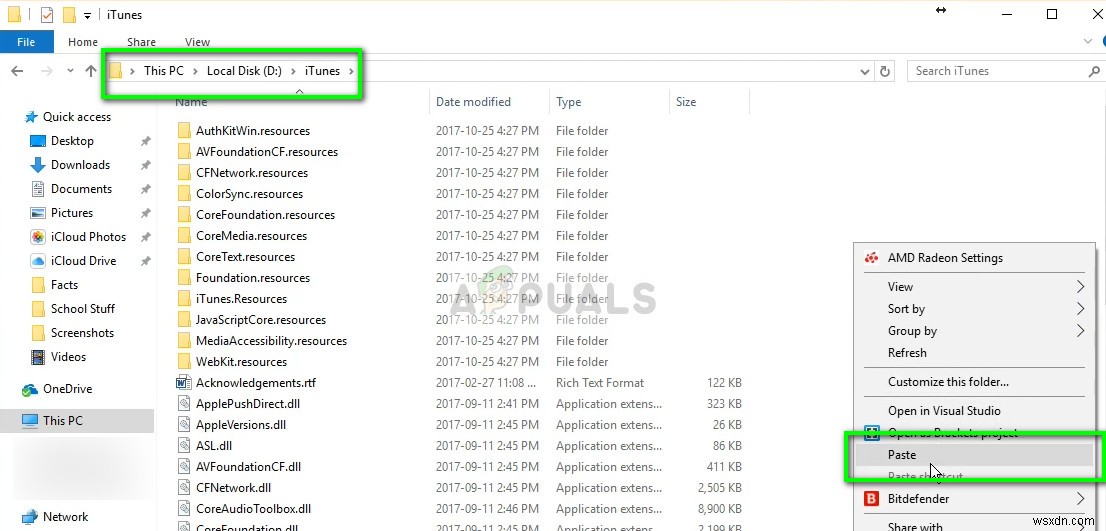Image resolution: width=1106 pixels, height=531 pixels.
Task: Click the search magnifier icon
Action: coord(1094,71)
